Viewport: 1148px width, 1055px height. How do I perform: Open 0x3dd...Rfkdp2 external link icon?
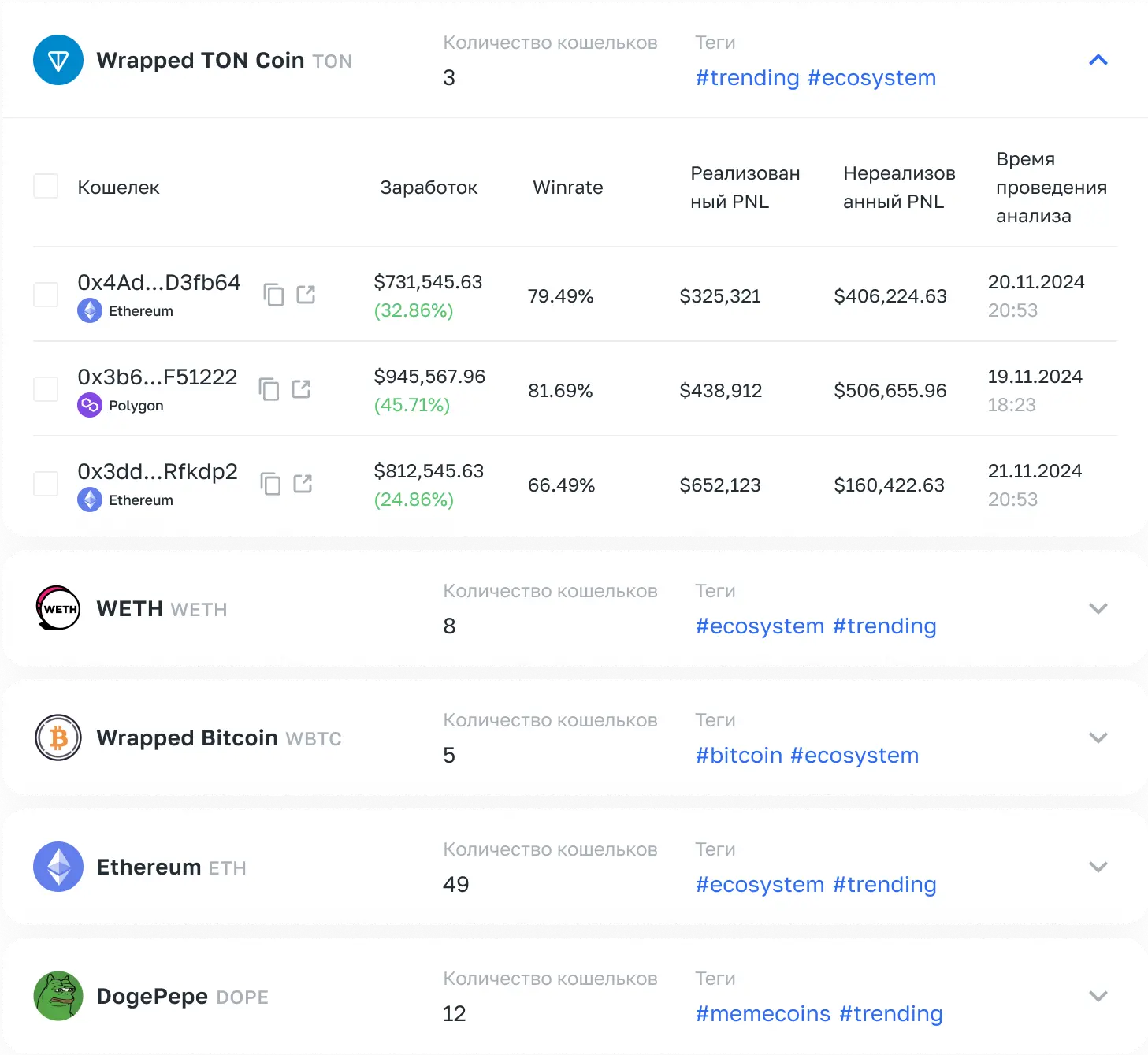point(303,484)
